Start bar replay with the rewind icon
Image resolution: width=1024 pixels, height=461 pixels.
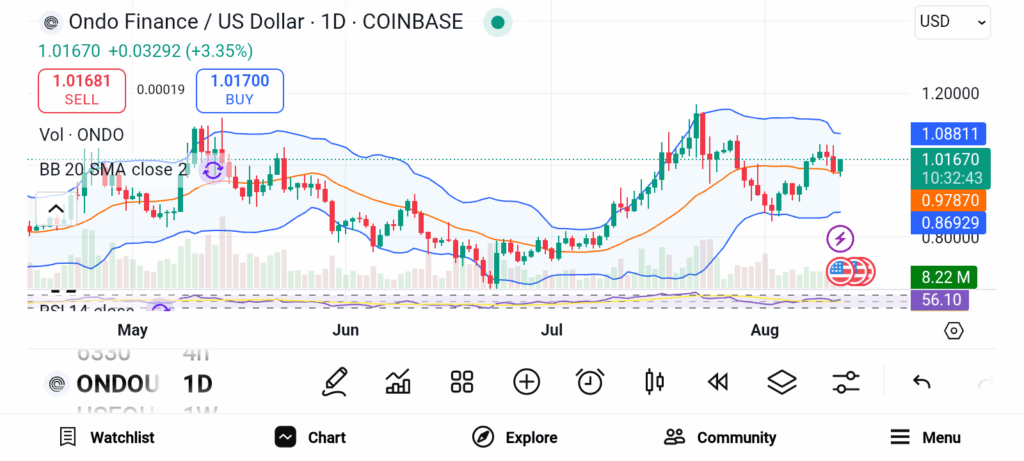coord(717,381)
